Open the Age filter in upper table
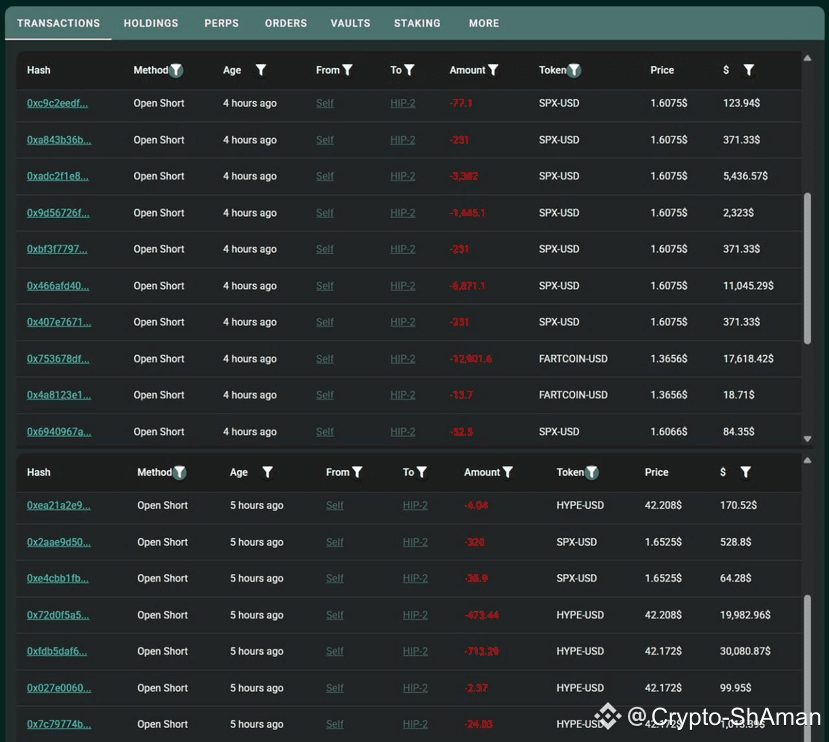Screen dimensions: 829x742 (x=261, y=70)
